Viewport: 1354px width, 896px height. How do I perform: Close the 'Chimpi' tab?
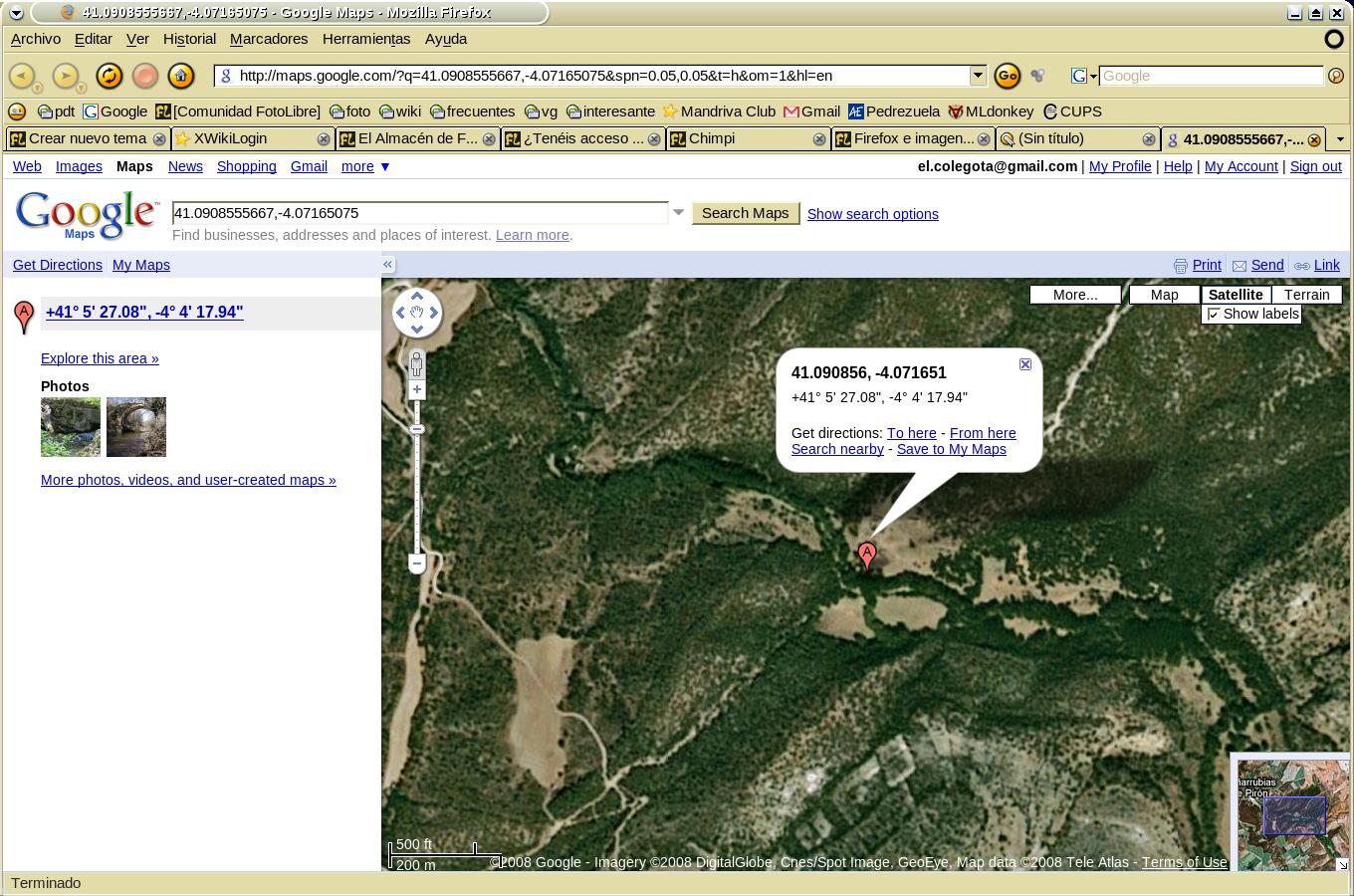(818, 139)
